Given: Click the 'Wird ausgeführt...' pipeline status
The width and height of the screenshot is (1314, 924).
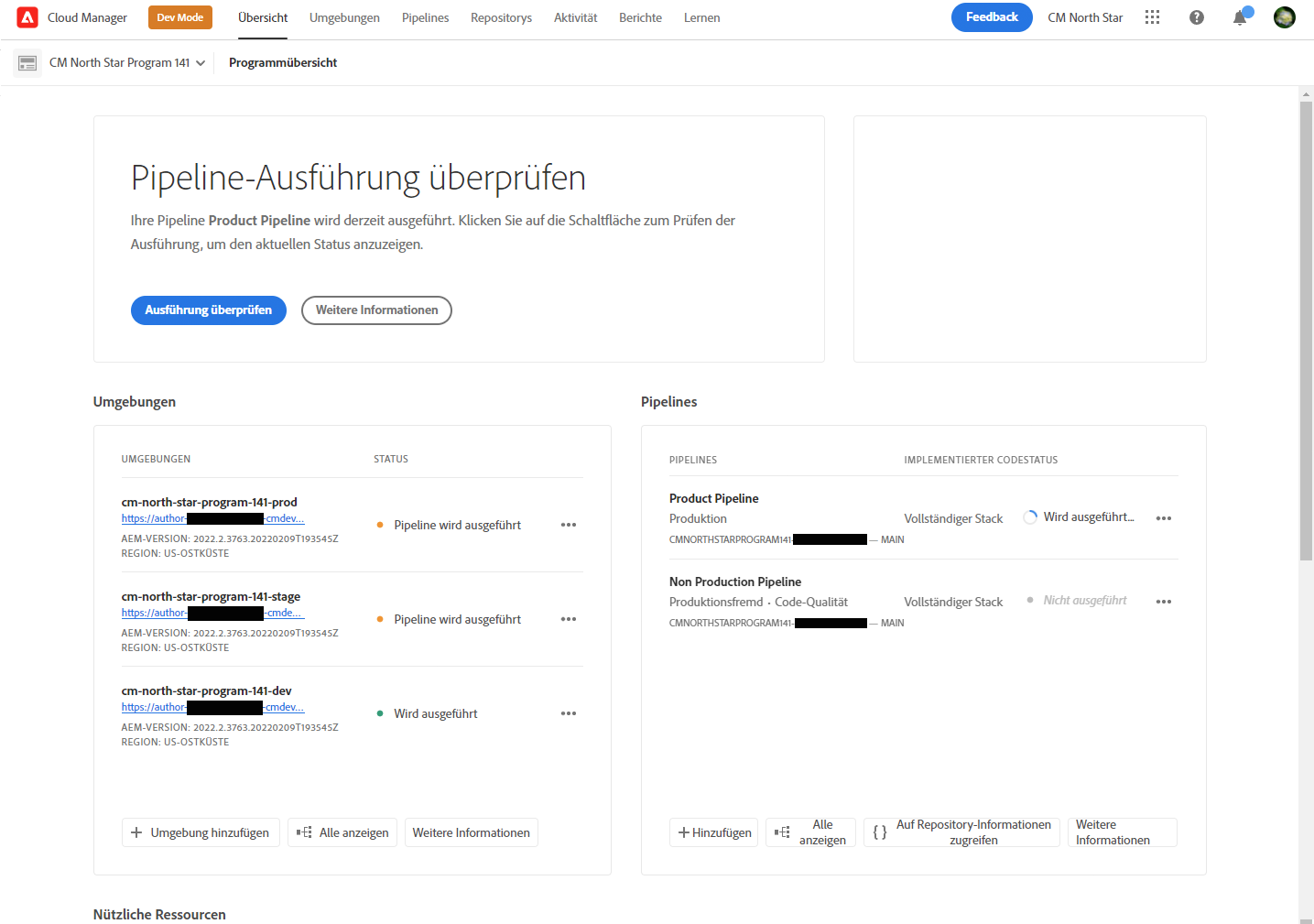Looking at the screenshot, I should tap(1089, 517).
